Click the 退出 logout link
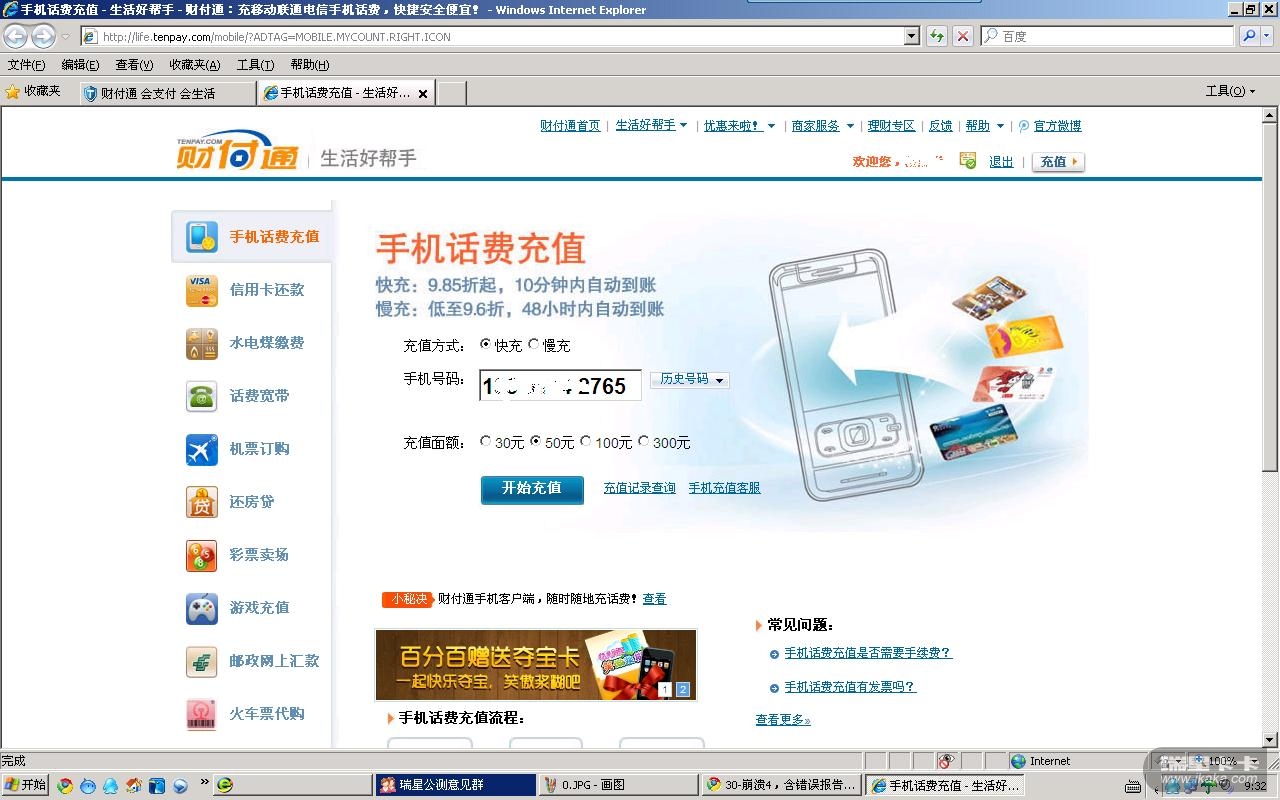Screen dimensions: 1280x800 (1001, 162)
